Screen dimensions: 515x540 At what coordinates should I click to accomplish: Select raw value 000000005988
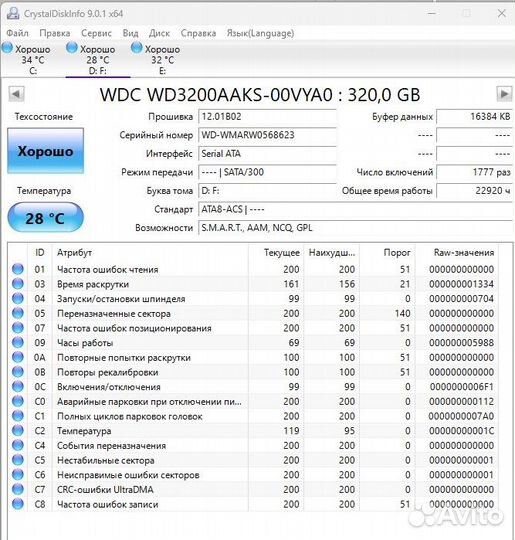click(x=461, y=343)
